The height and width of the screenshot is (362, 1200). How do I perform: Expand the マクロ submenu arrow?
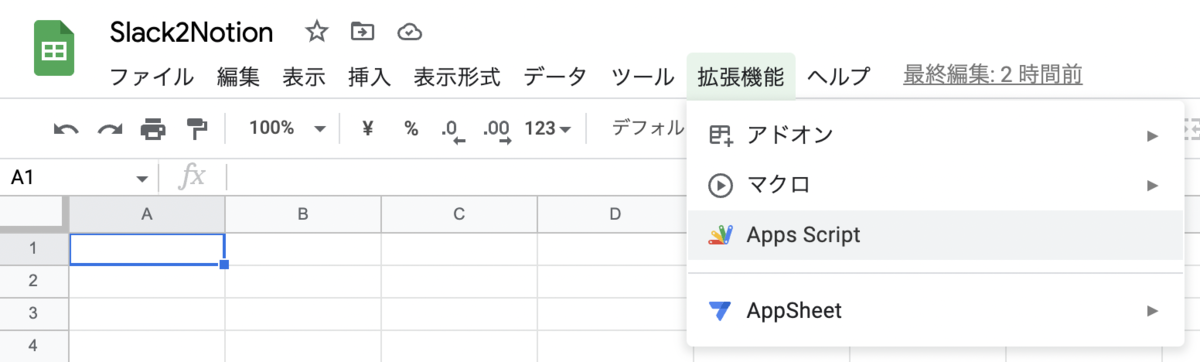click(x=1153, y=185)
